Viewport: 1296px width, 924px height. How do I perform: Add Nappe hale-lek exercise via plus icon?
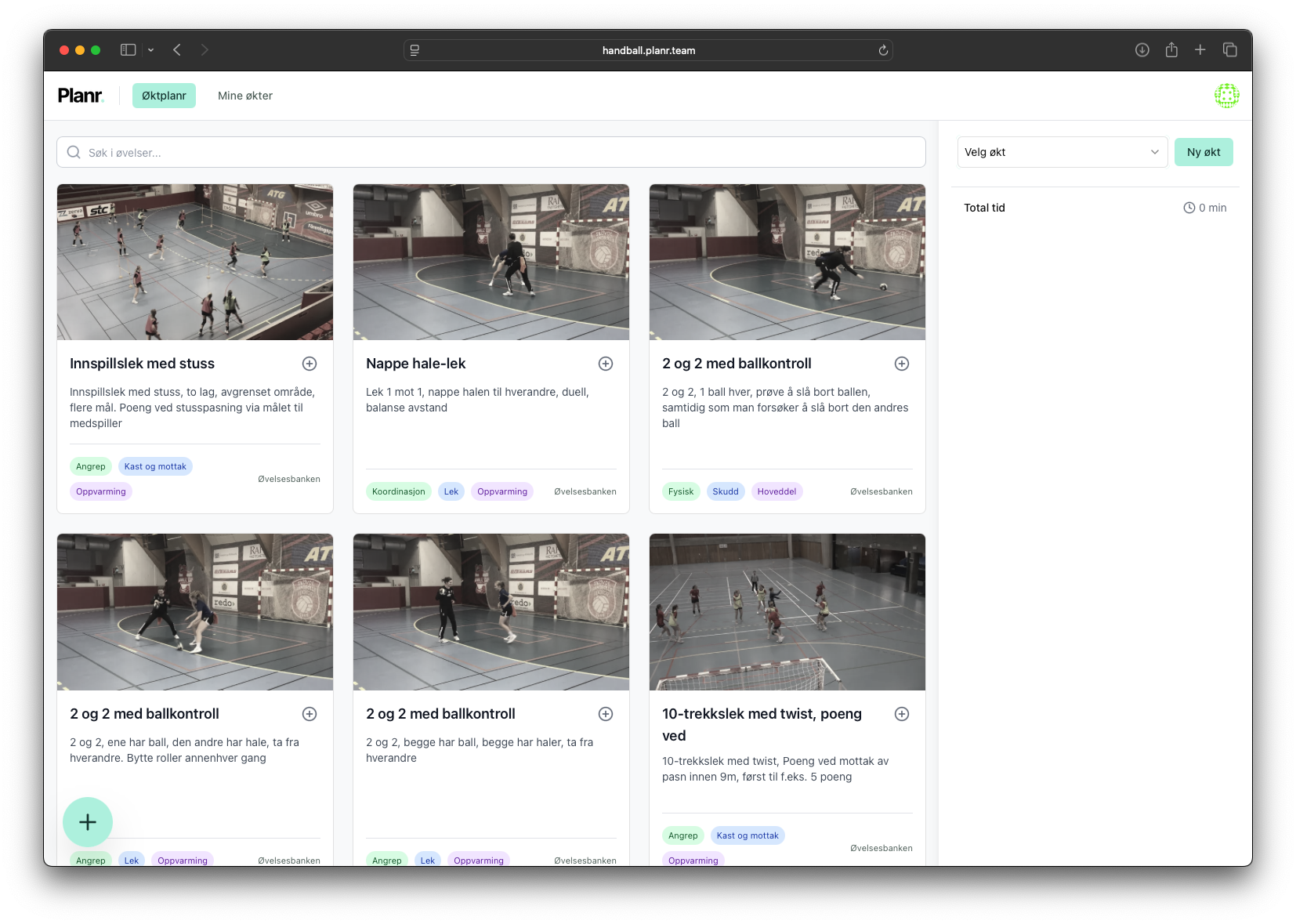[x=606, y=364]
